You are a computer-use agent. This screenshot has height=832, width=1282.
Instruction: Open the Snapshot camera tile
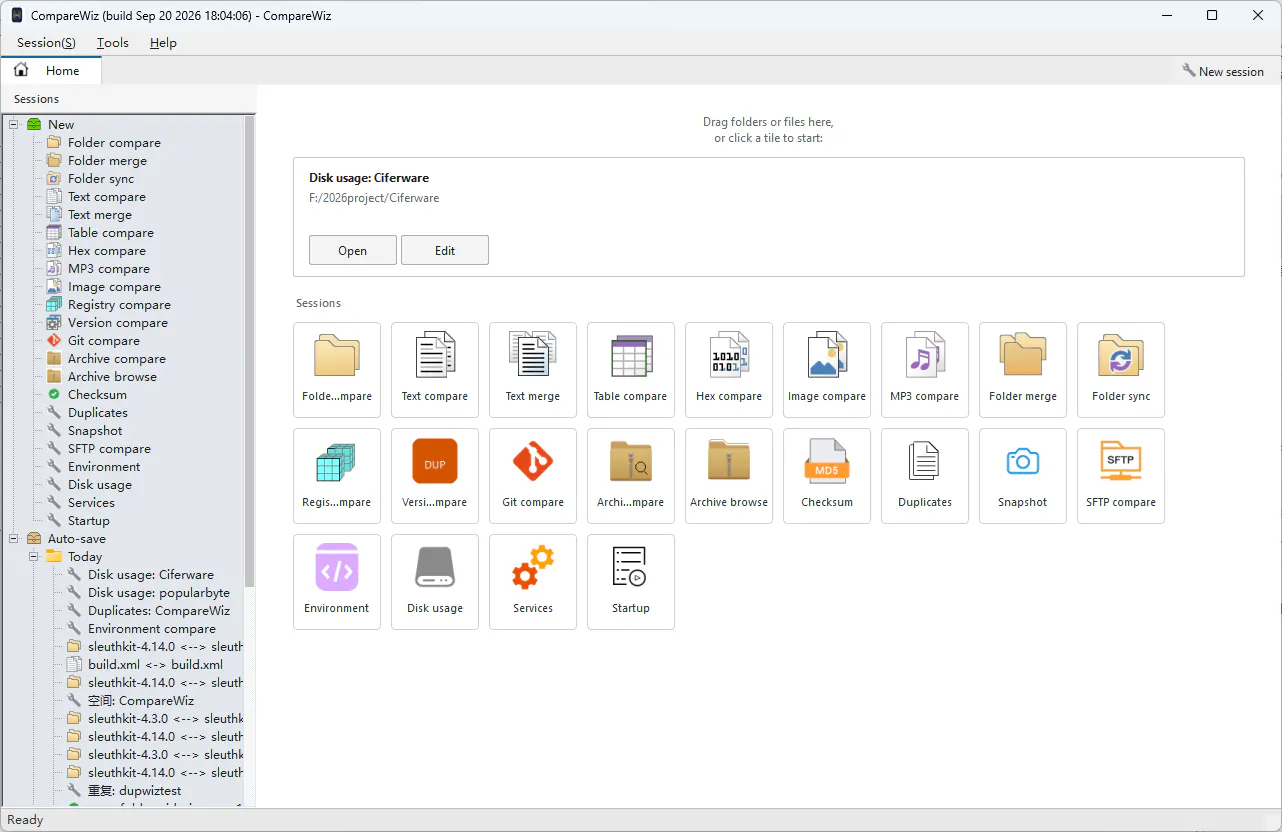(x=1023, y=476)
